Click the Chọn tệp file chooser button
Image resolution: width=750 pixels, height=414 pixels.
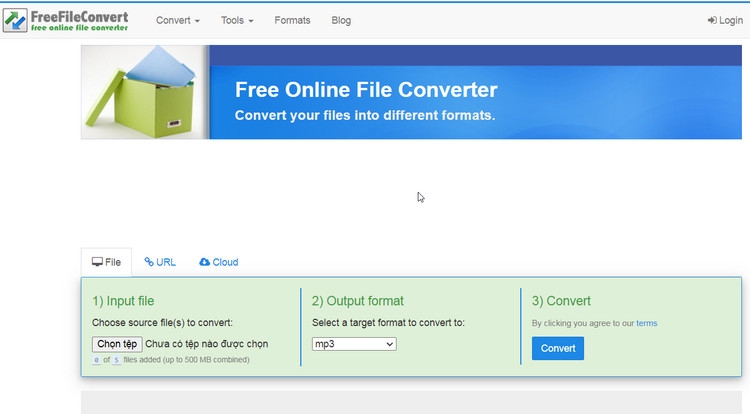coord(117,344)
